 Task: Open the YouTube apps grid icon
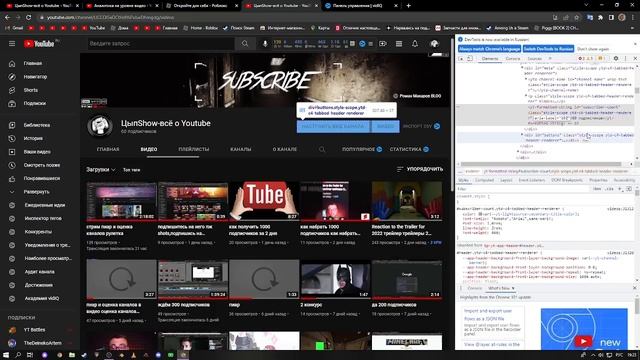coord(399,44)
